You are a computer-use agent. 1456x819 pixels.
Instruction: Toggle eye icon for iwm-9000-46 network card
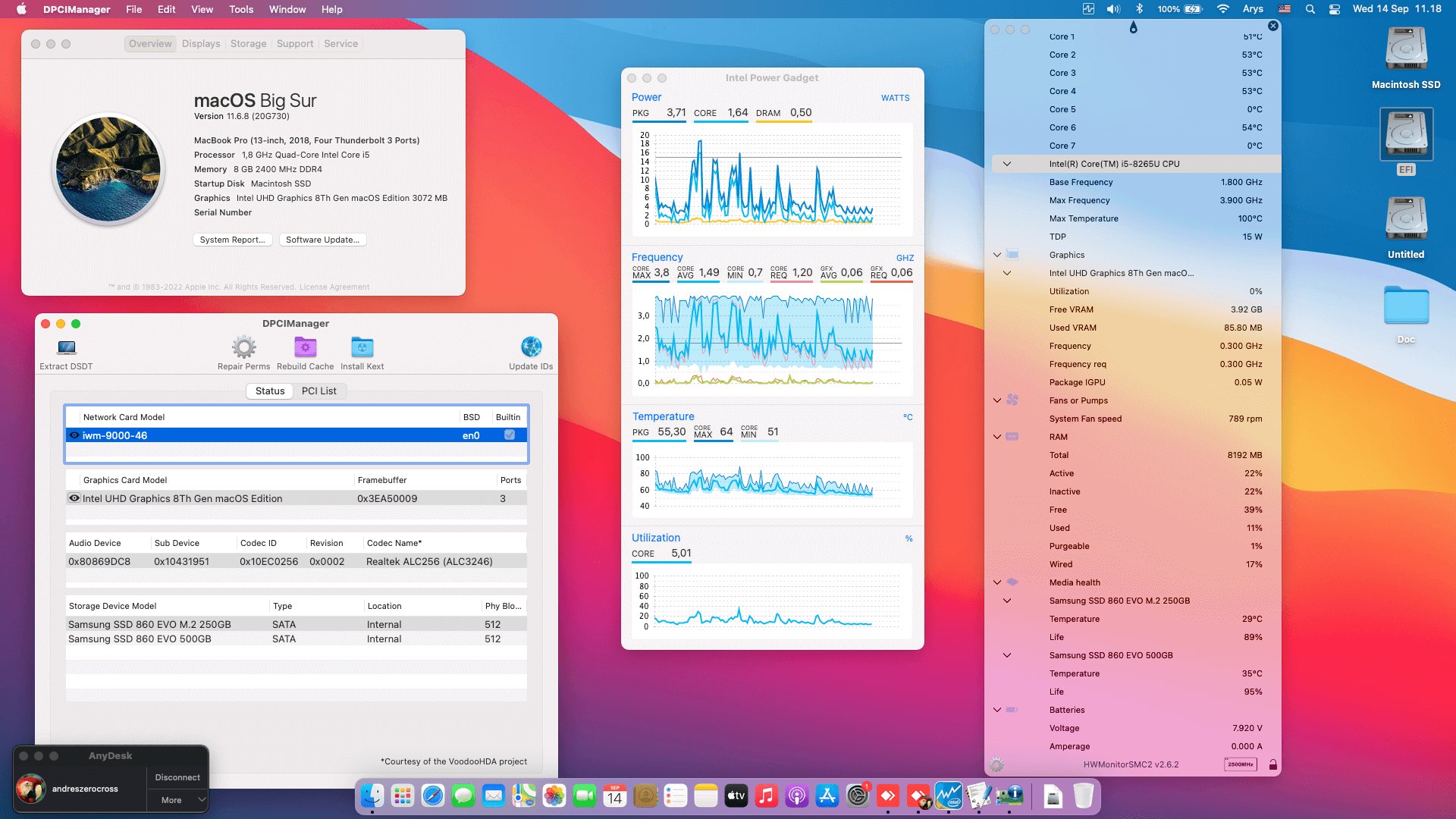[x=74, y=435]
